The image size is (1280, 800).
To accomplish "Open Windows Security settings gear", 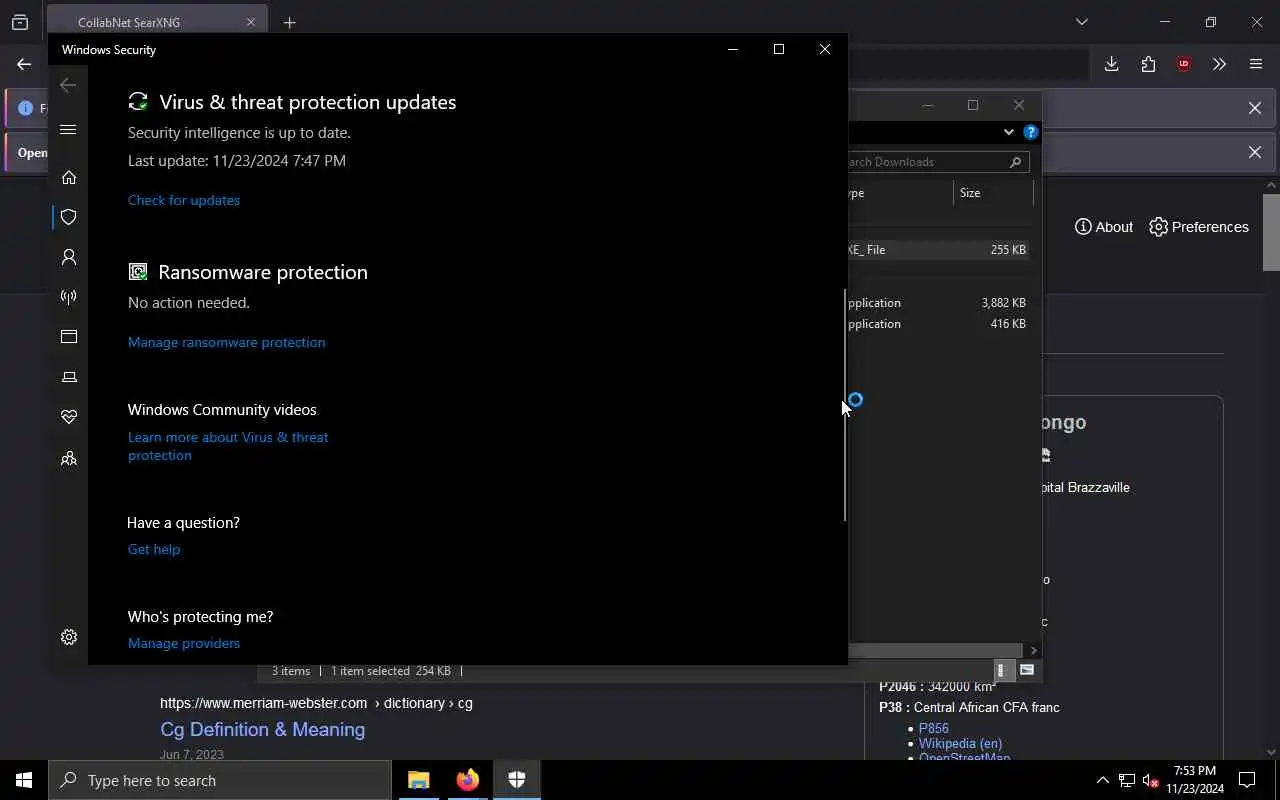I will [x=69, y=637].
